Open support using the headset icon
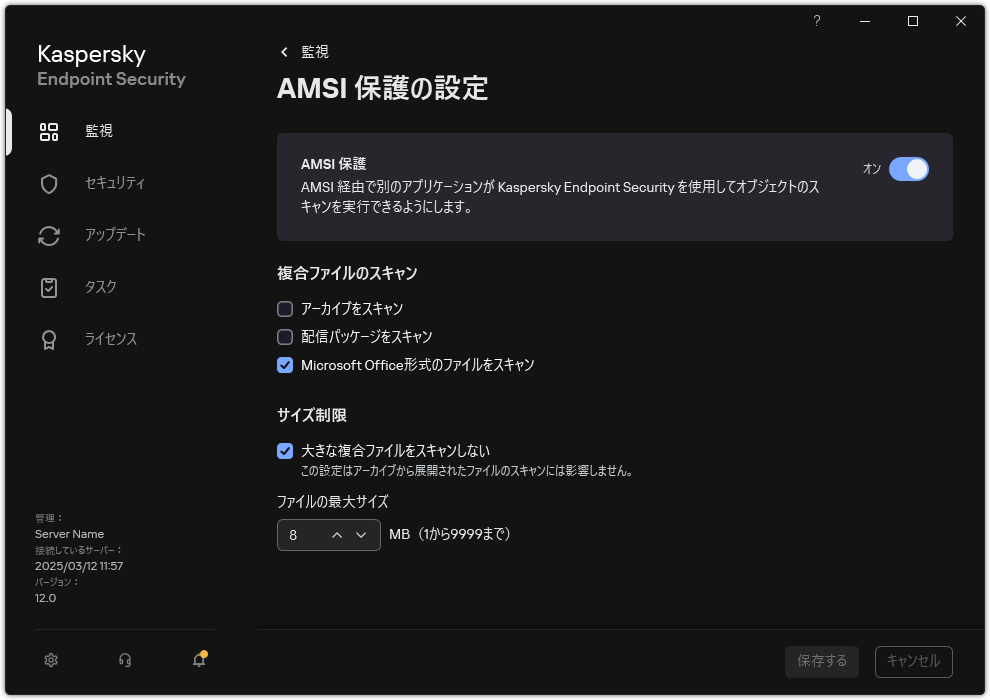 [124, 660]
